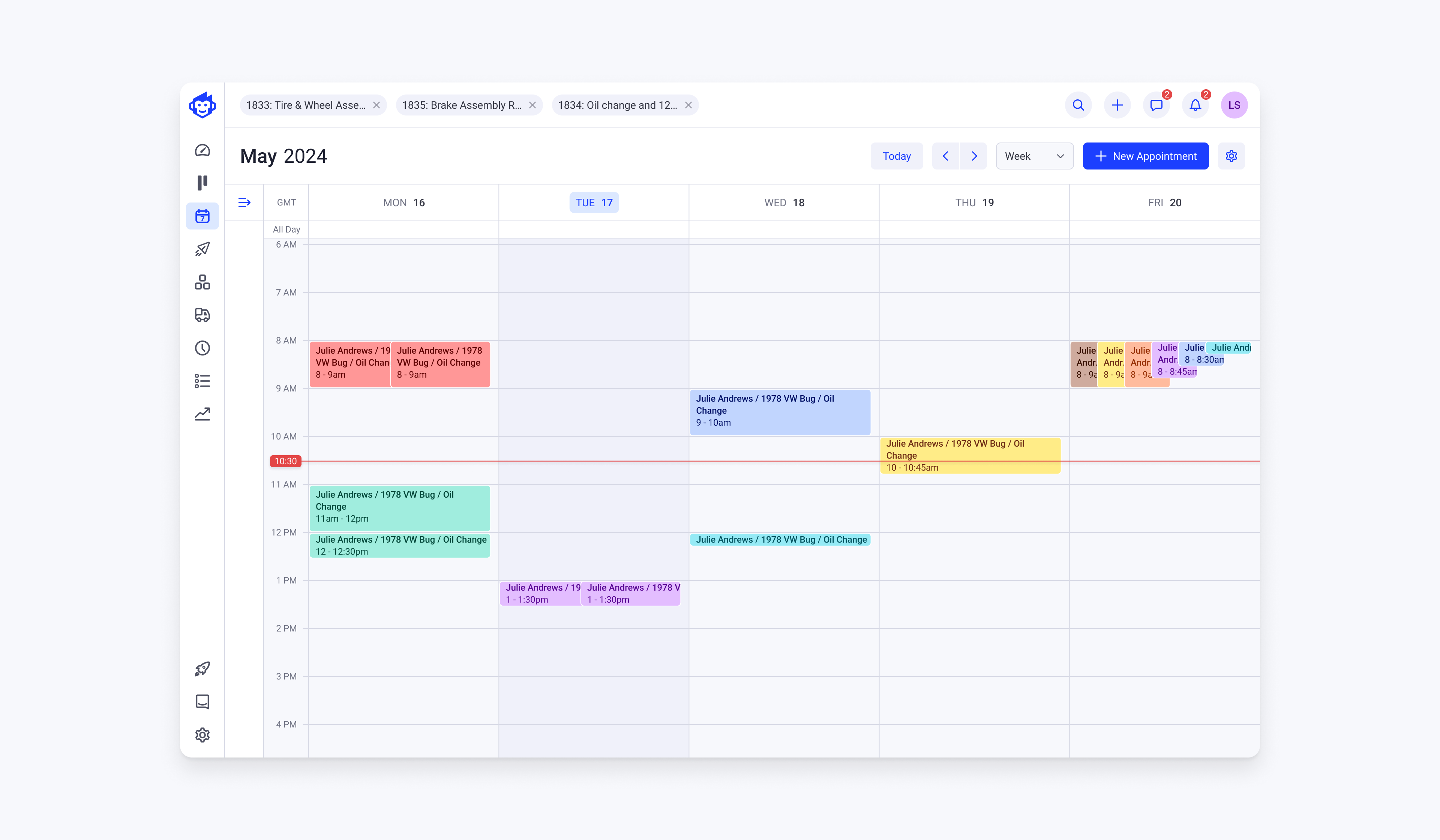Toggle the calendar side panel expand icon
This screenshot has width=1440, height=840.
pyautogui.click(x=244, y=202)
